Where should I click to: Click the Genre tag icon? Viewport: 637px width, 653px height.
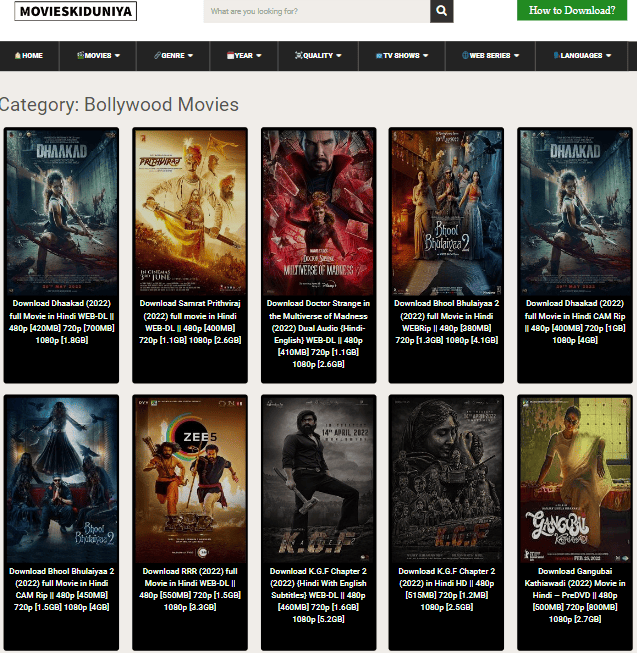[x=157, y=55]
